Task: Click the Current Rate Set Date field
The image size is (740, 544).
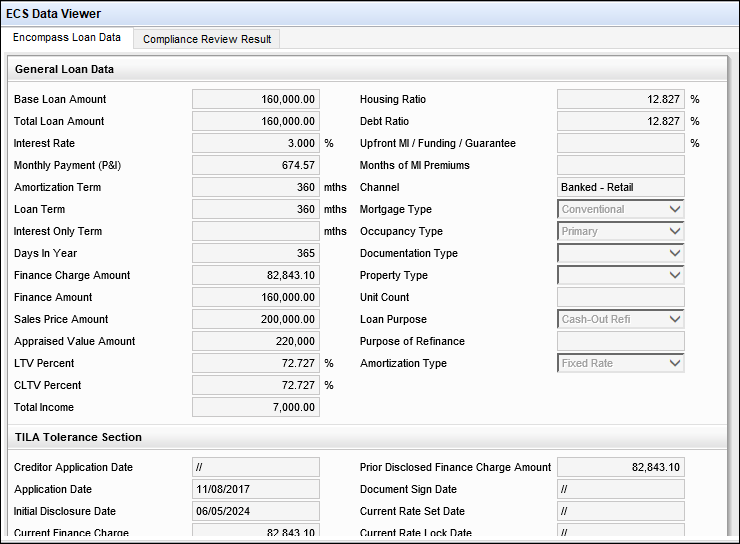Action: click(x=621, y=511)
